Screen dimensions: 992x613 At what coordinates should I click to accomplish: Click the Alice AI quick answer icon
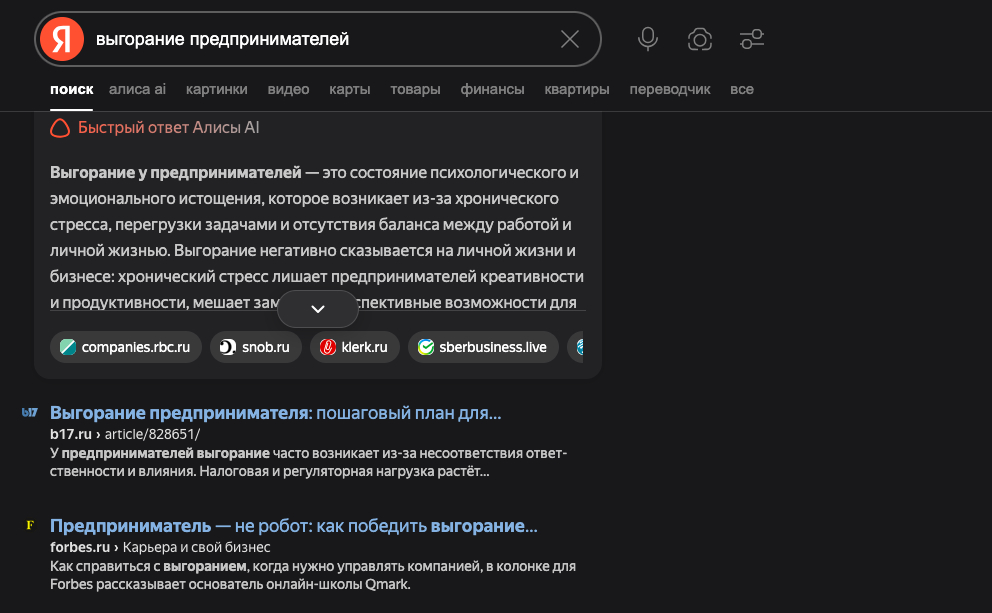tap(60, 128)
